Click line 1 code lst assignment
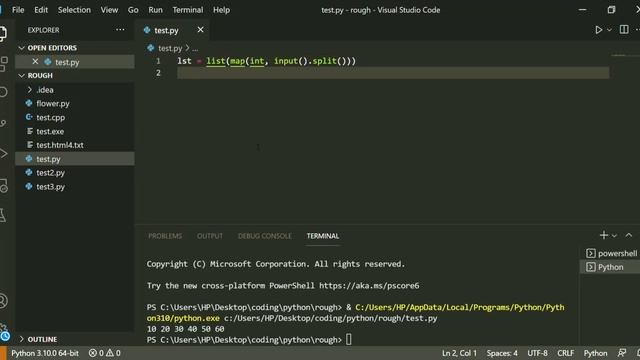The image size is (640, 360). 267,61
